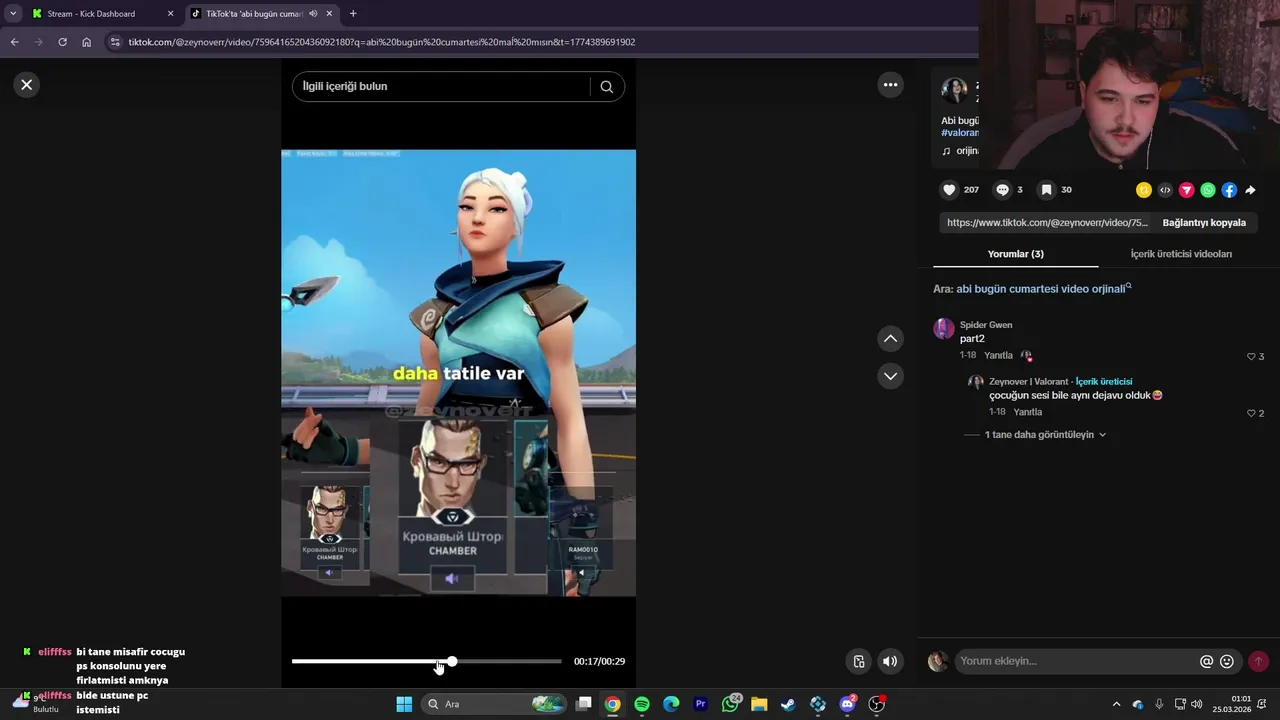1280x720 pixels.
Task: Click the video progress bar handle
Action: click(x=452, y=661)
